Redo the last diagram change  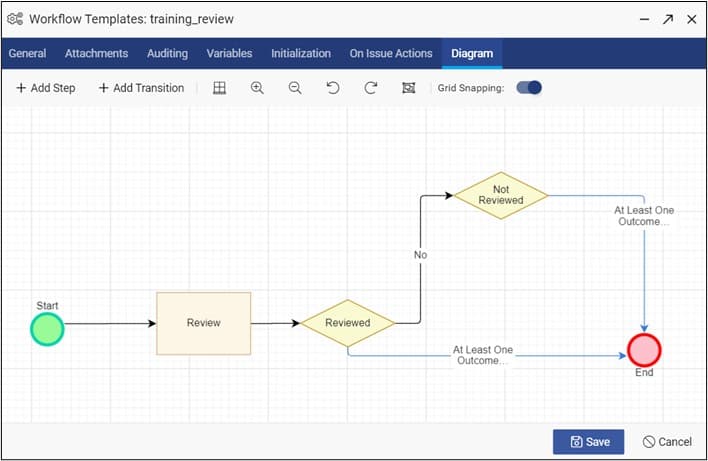pos(371,88)
